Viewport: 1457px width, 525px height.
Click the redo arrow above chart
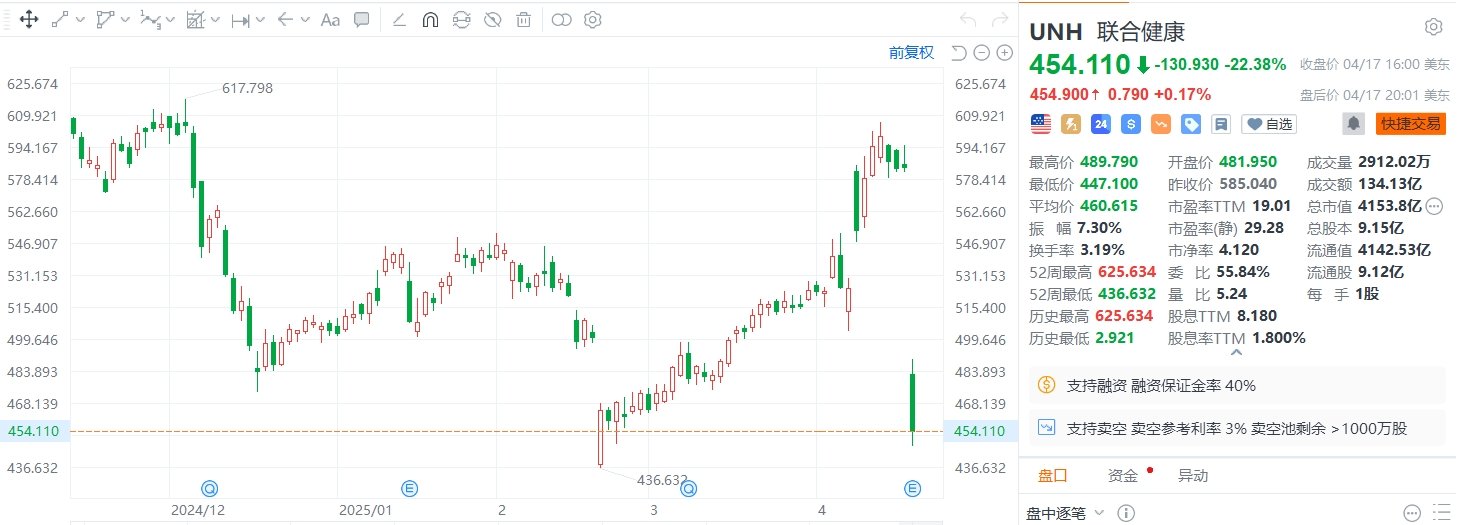click(x=999, y=19)
